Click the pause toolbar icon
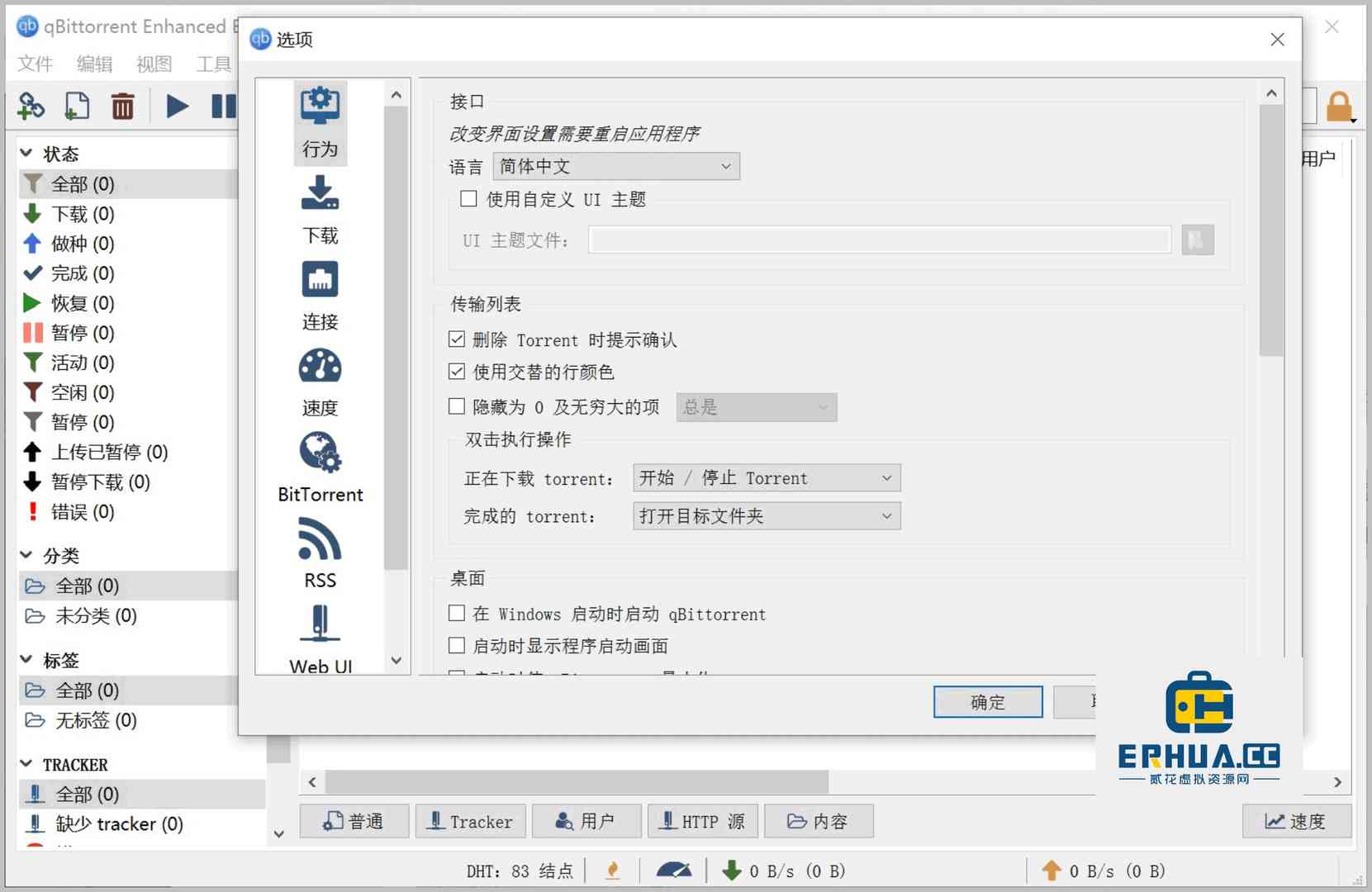This screenshot has width=1372, height=892. 223,106
